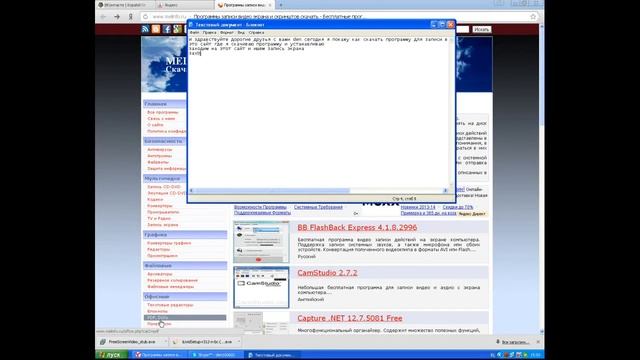The height and width of the screenshot is (360, 640).
Task: Bookmark page with the star icon in address bar
Action: (533, 17)
